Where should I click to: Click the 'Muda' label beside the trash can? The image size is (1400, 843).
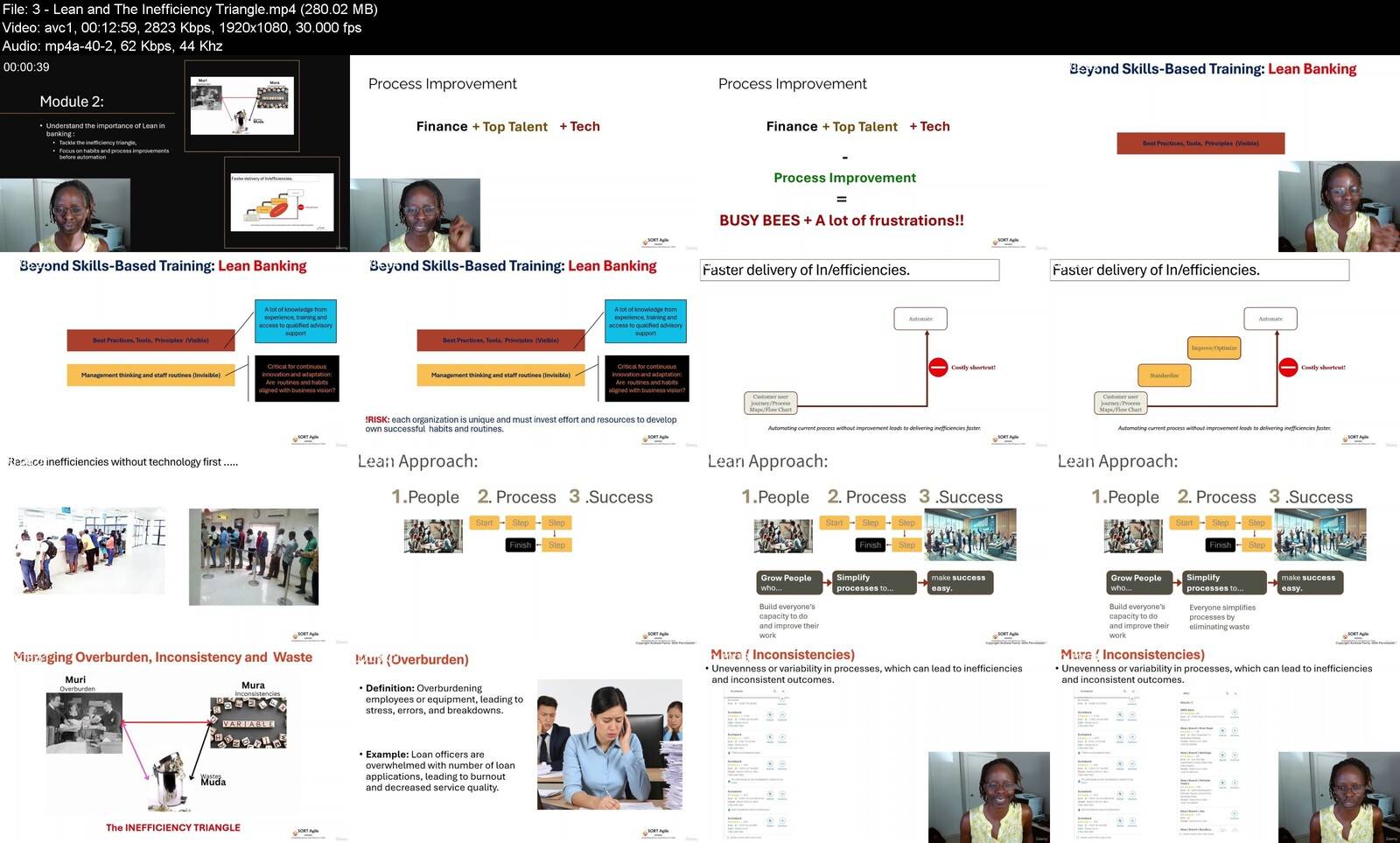click(213, 783)
